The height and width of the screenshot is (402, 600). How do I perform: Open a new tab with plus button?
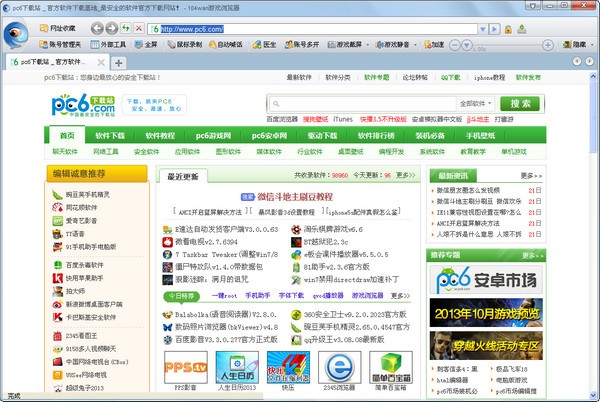click(x=119, y=63)
